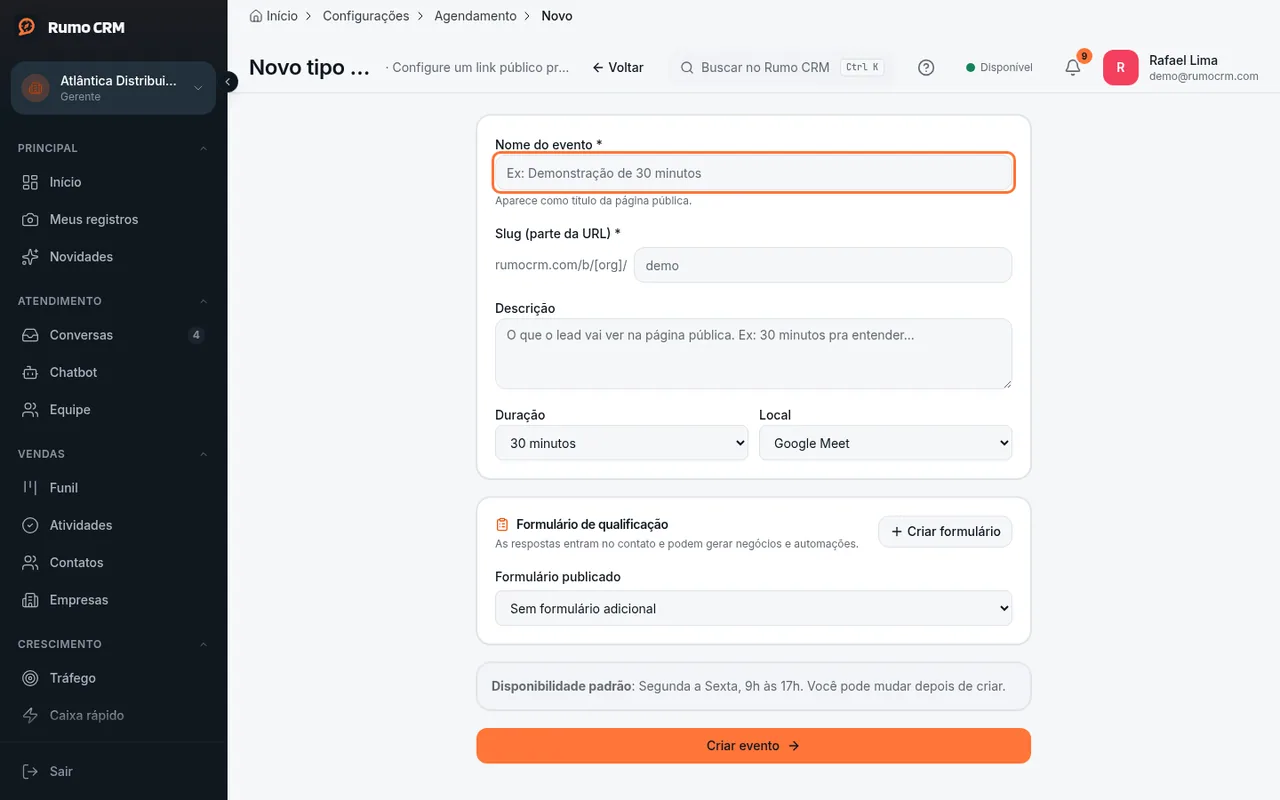
Task: Collapse the ATENDIMENTO section
Action: coord(203,301)
